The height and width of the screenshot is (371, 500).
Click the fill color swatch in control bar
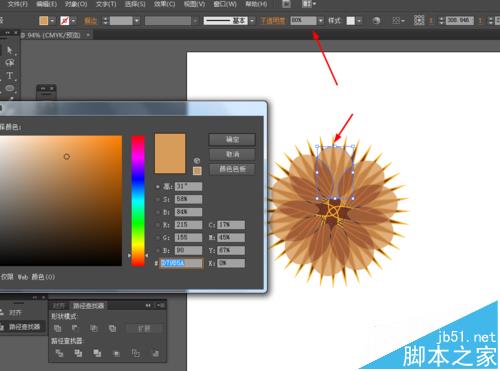44,21
